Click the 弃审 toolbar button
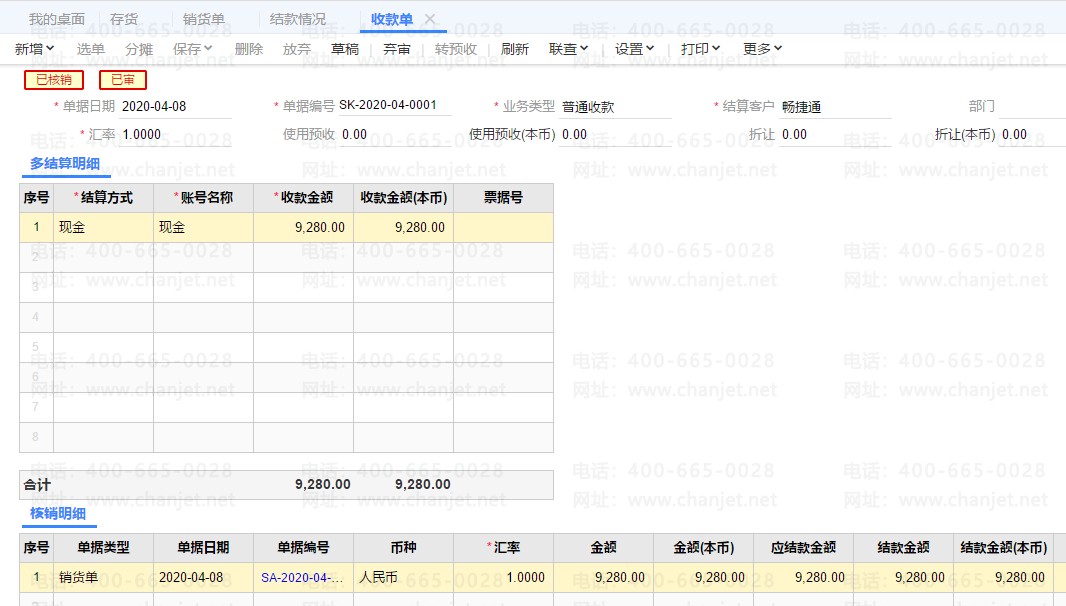 [x=397, y=49]
